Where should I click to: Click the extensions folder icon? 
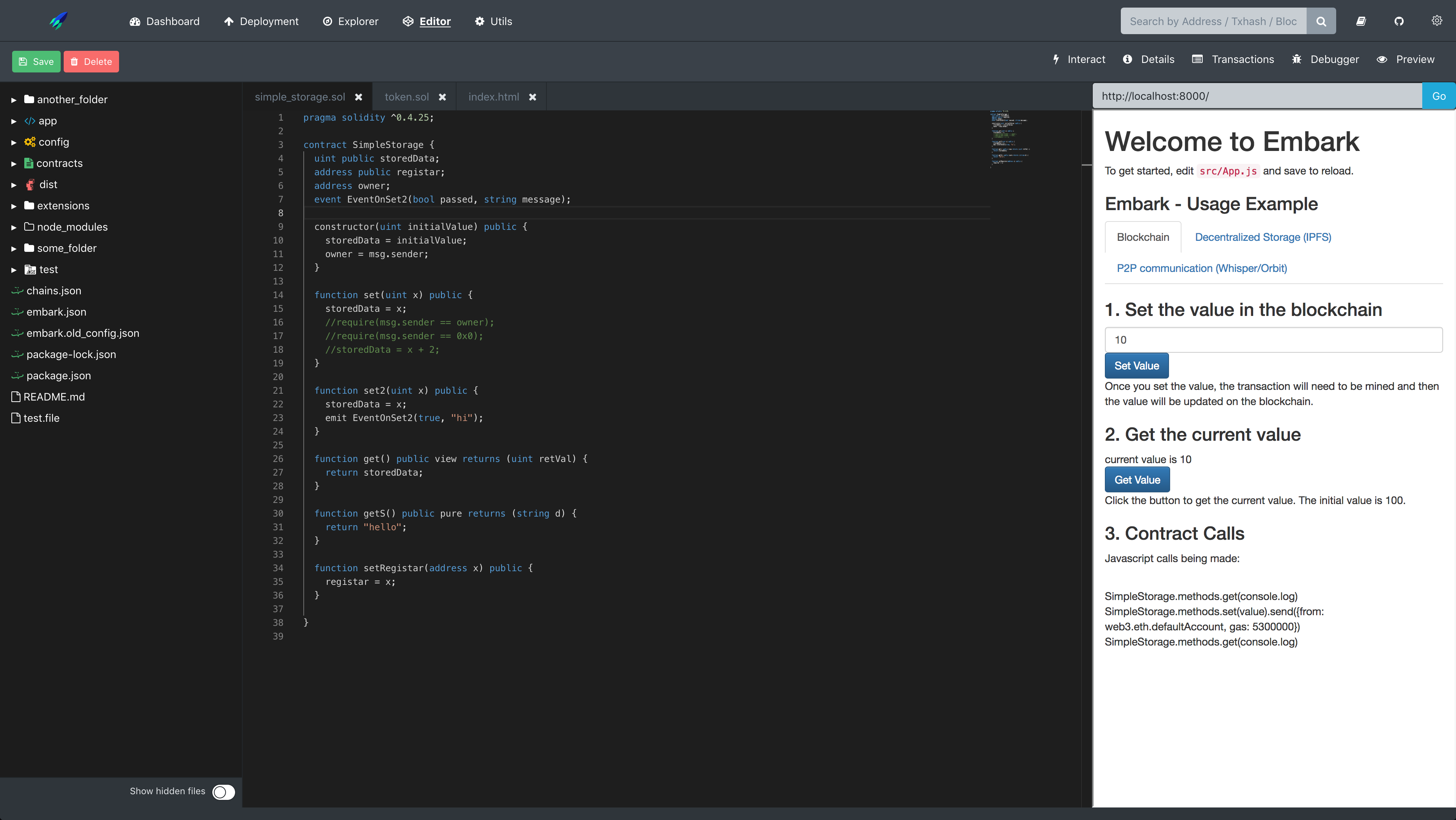tap(30, 205)
